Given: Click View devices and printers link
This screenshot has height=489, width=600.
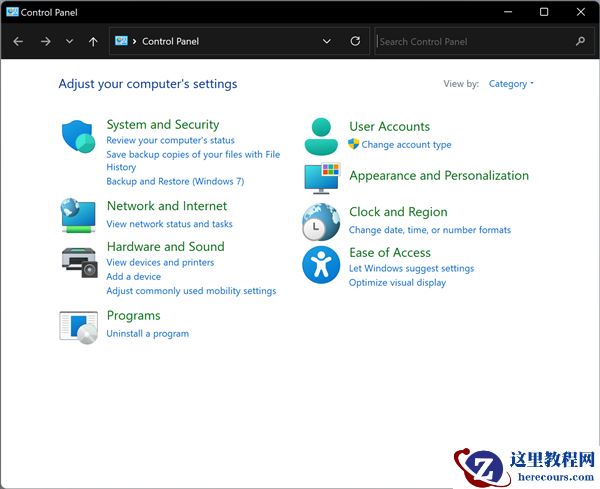Looking at the screenshot, I should [160, 263].
